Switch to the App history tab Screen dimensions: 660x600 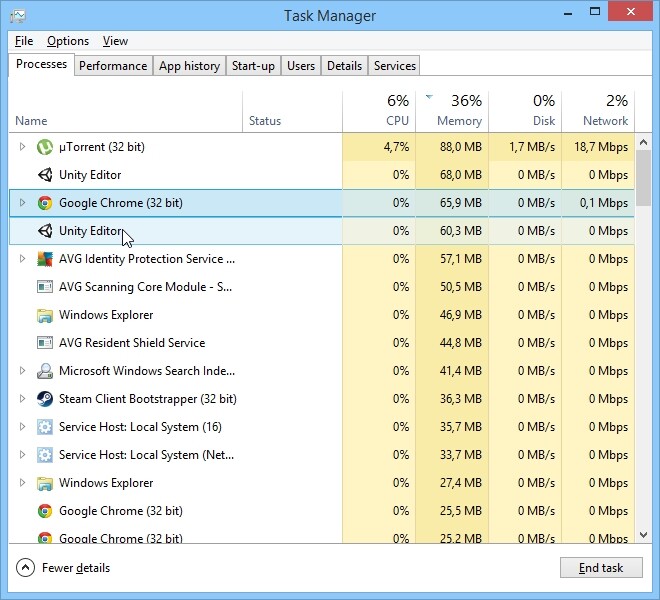click(x=189, y=66)
